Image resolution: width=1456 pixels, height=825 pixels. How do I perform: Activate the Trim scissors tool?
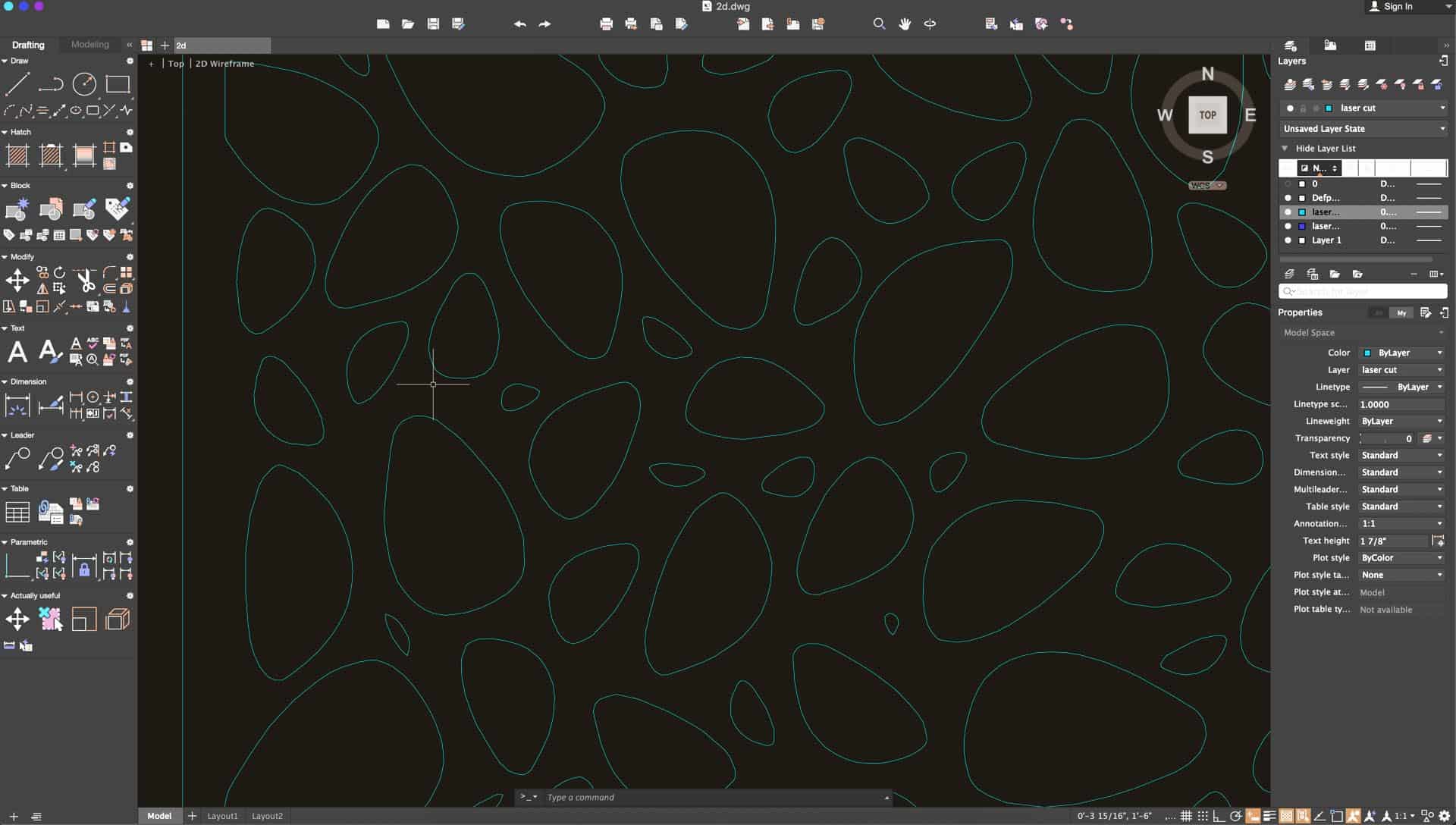[86, 281]
